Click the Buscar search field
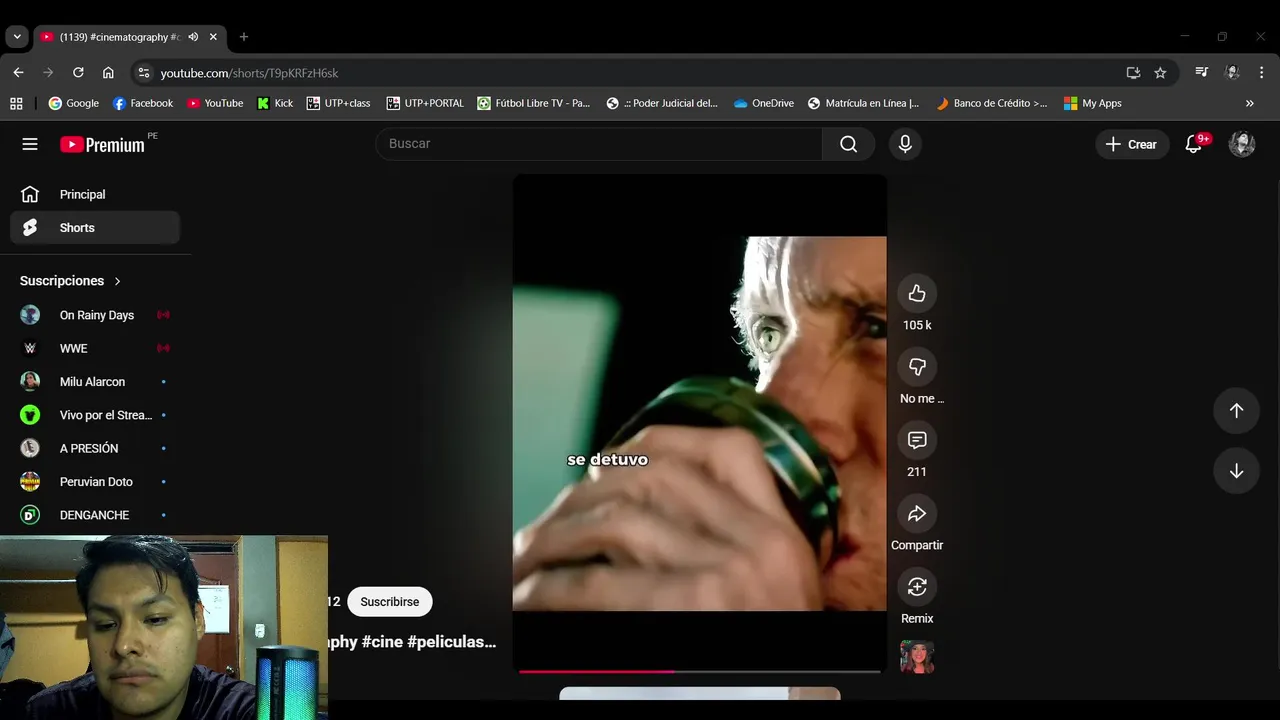The width and height of the screenshot is (1280, 720). point(599,144)
